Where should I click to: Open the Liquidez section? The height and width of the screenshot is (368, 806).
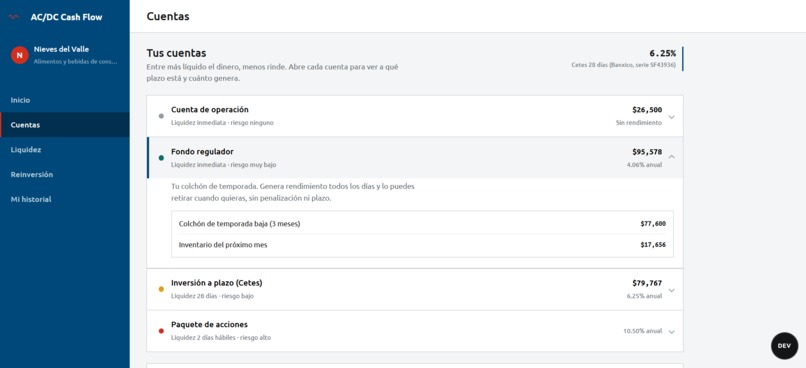pos(65,150)
